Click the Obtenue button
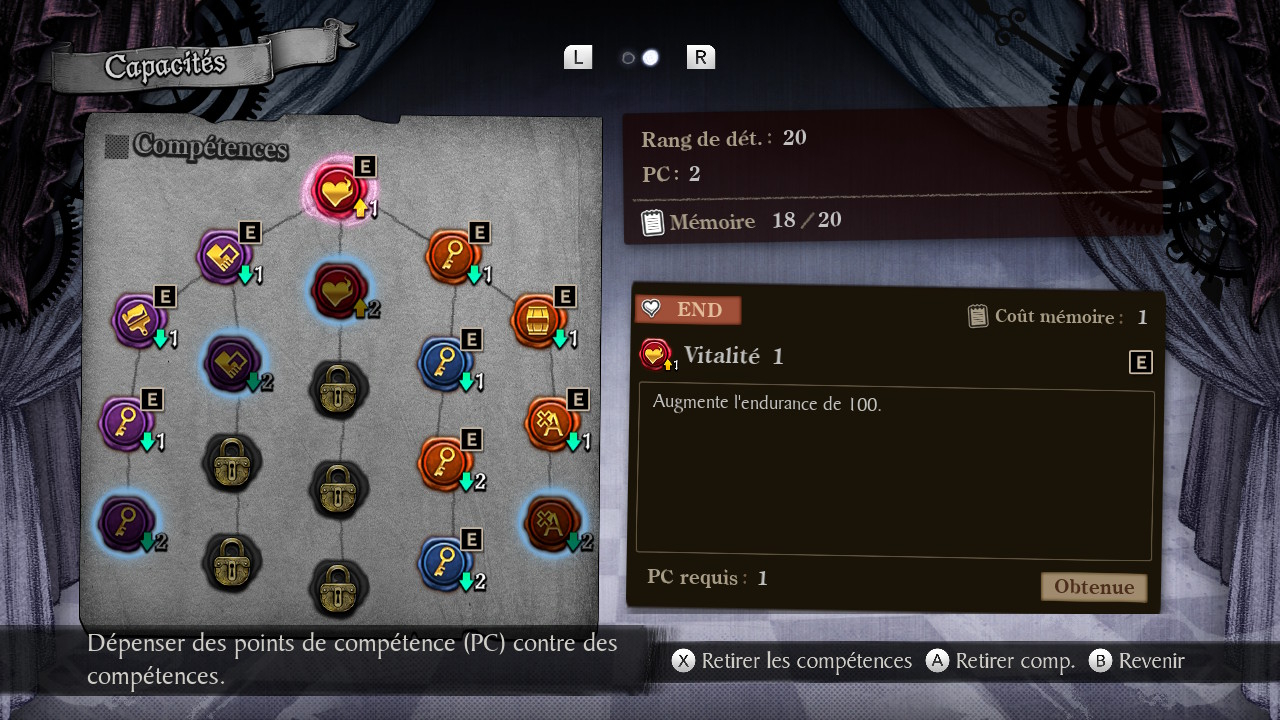The height and width of the screenshot is (720, 1280). [x=1094, y=587]
